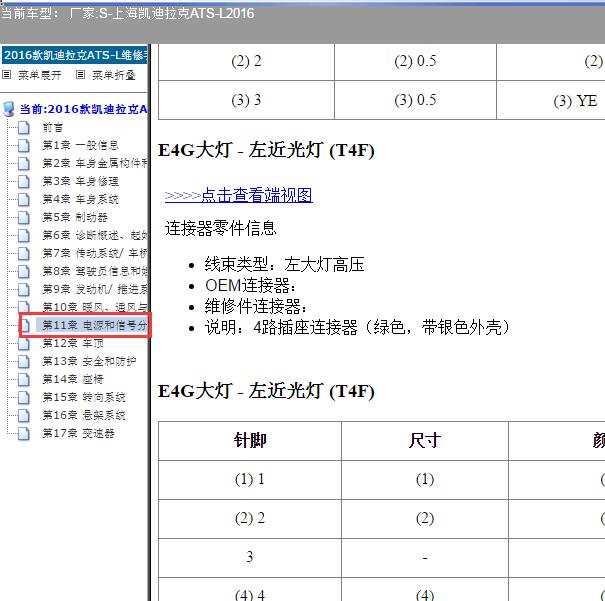Click the page icon beside 第14章 座椅
Image resolution: width=605 pixels, height=601 pixels.
24,379
